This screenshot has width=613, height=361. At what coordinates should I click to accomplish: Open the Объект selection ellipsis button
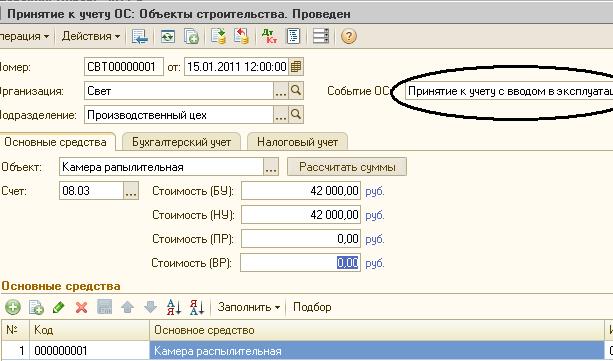pos(271,167)
